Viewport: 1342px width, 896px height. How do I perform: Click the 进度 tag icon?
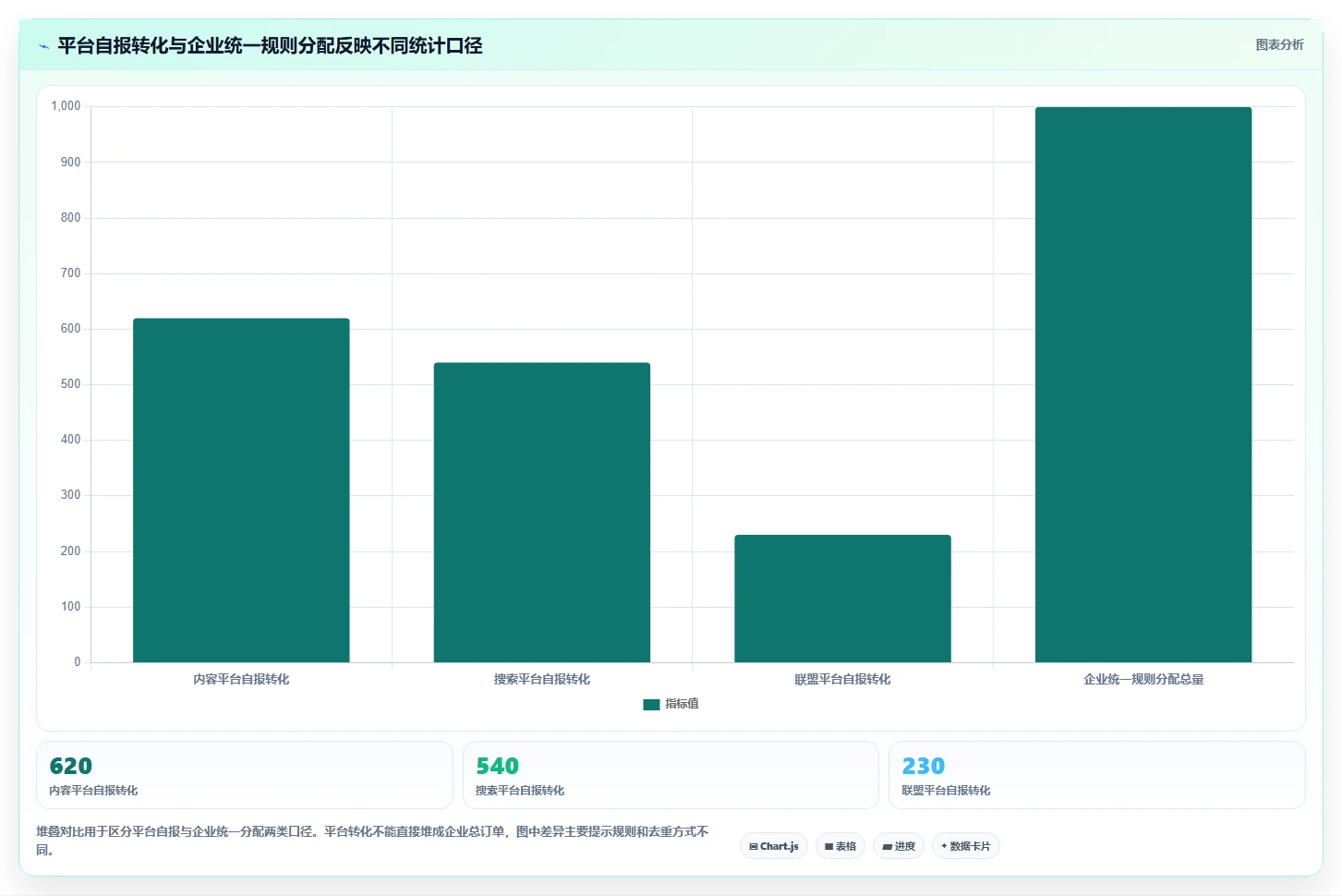pos(887,846)
